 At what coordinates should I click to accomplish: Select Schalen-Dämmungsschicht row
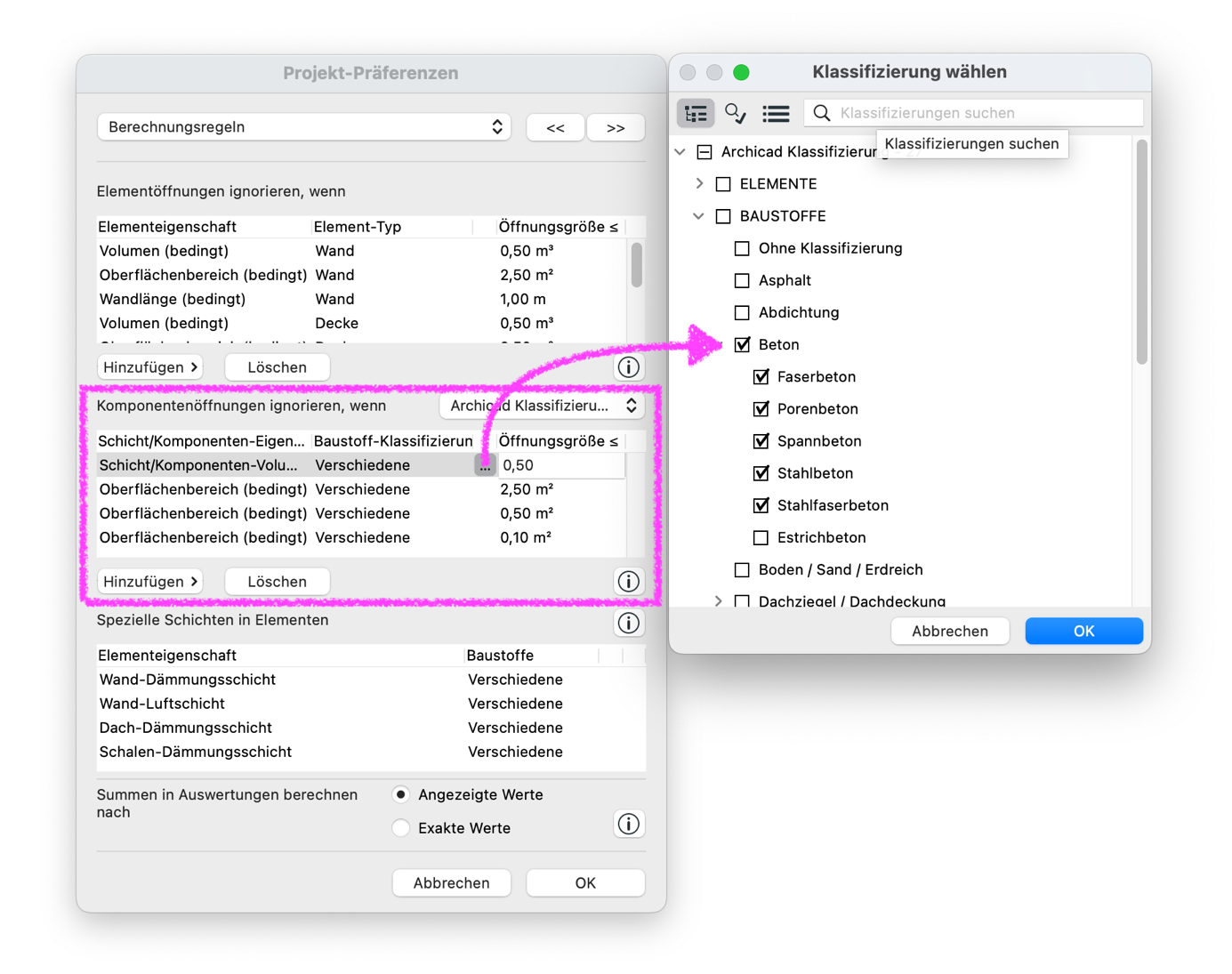371,752
